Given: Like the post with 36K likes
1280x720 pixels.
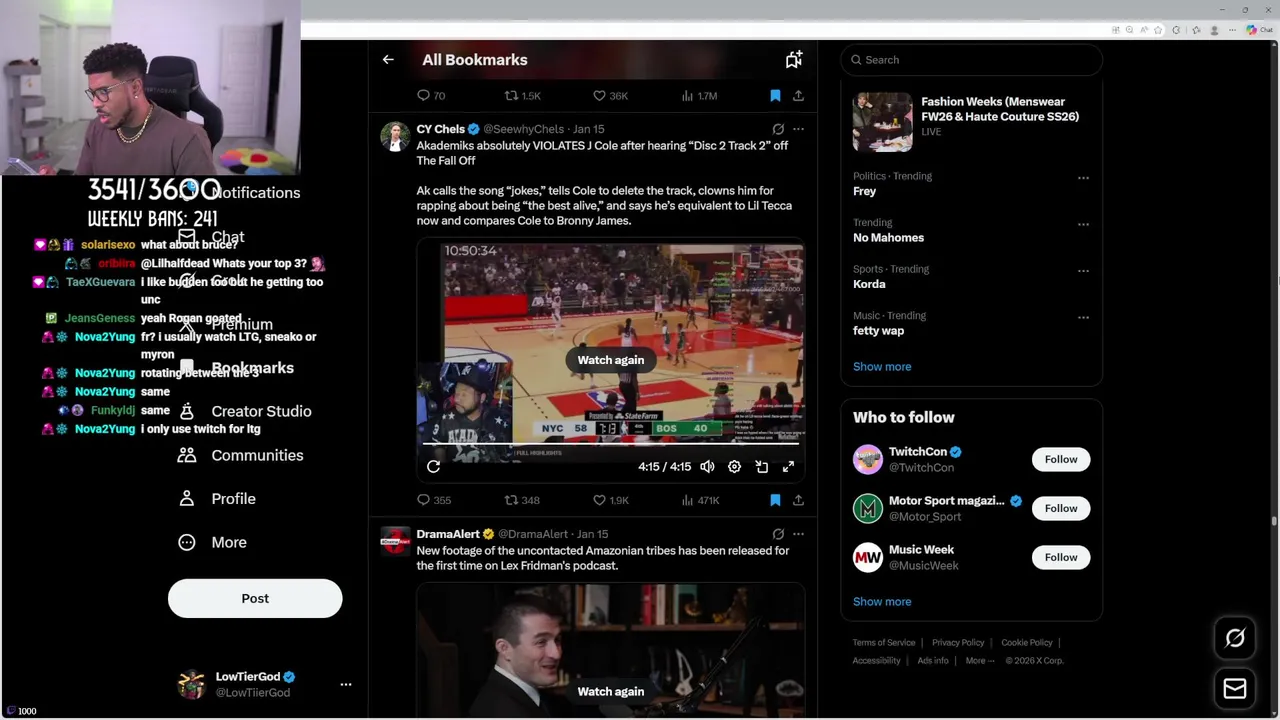Looking at the screenshot, I should [x=610, y=96].
